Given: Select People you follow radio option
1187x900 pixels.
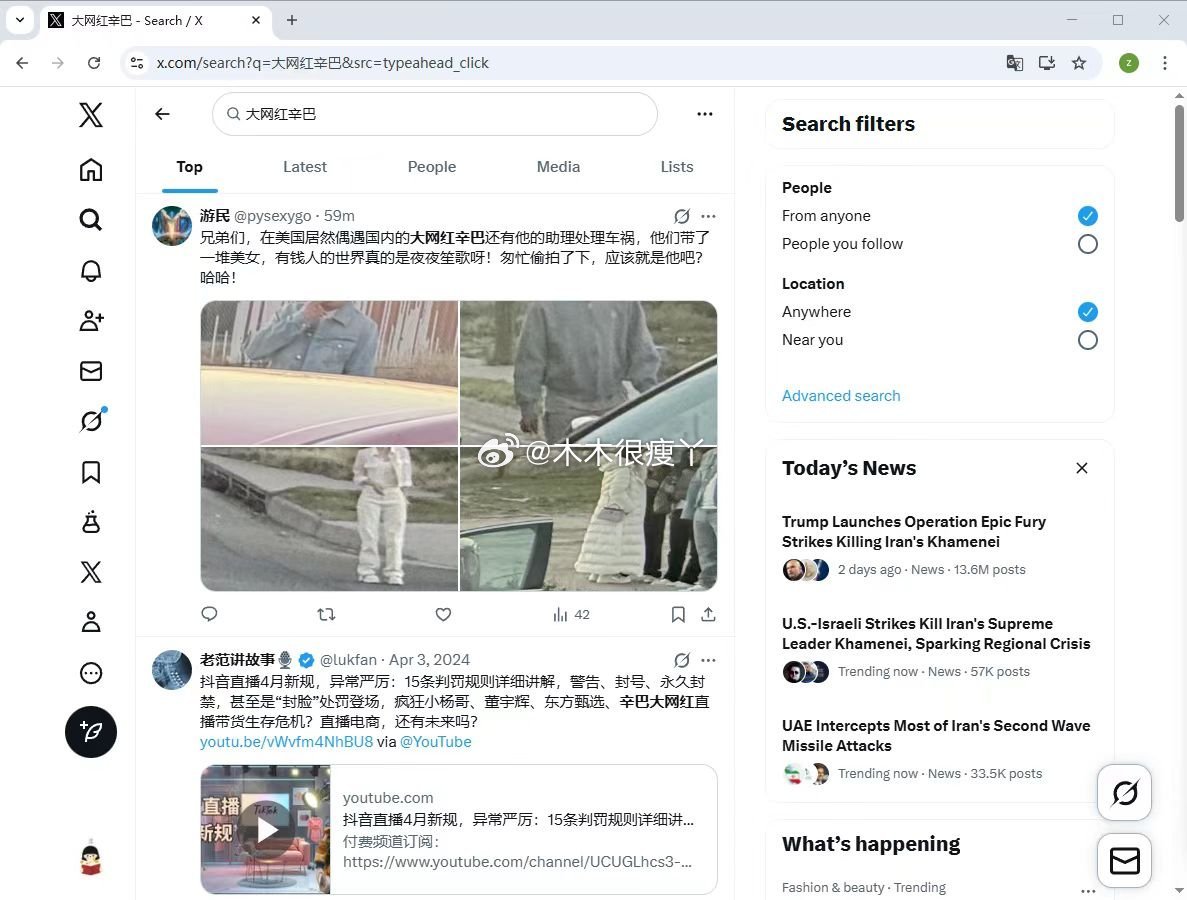Looking at the screenshot, I should click(x=1088, y=244).
